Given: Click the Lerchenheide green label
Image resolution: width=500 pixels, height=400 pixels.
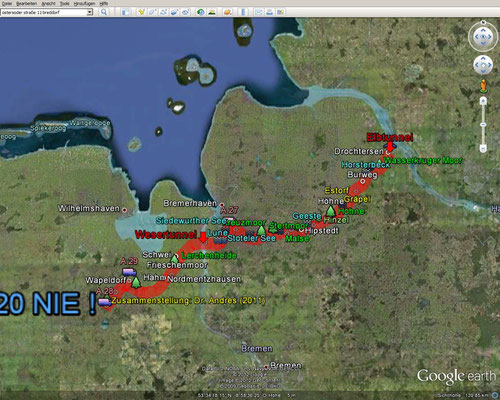Looking at the screenshot, I should (209, 256).
